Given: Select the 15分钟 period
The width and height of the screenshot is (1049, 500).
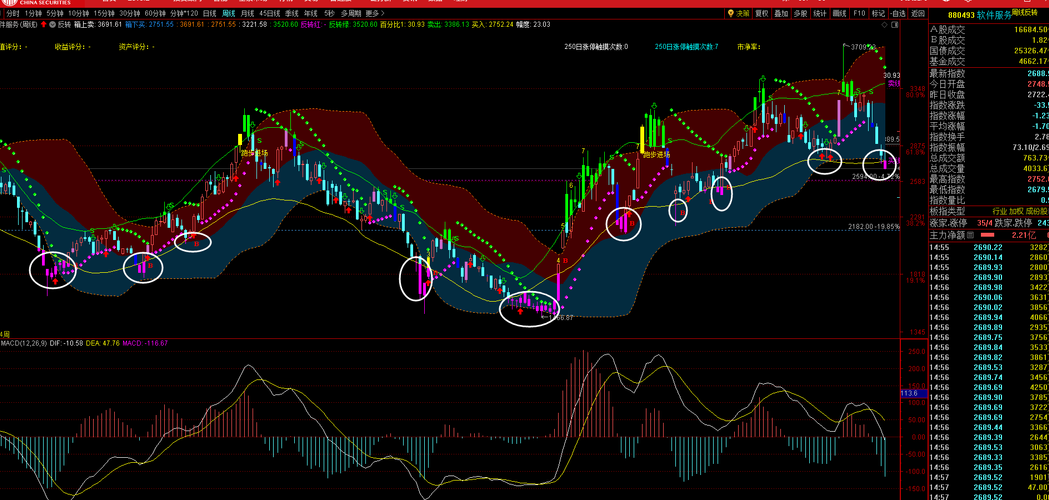Looking at the screenshot, I should (x=104, y=13).
